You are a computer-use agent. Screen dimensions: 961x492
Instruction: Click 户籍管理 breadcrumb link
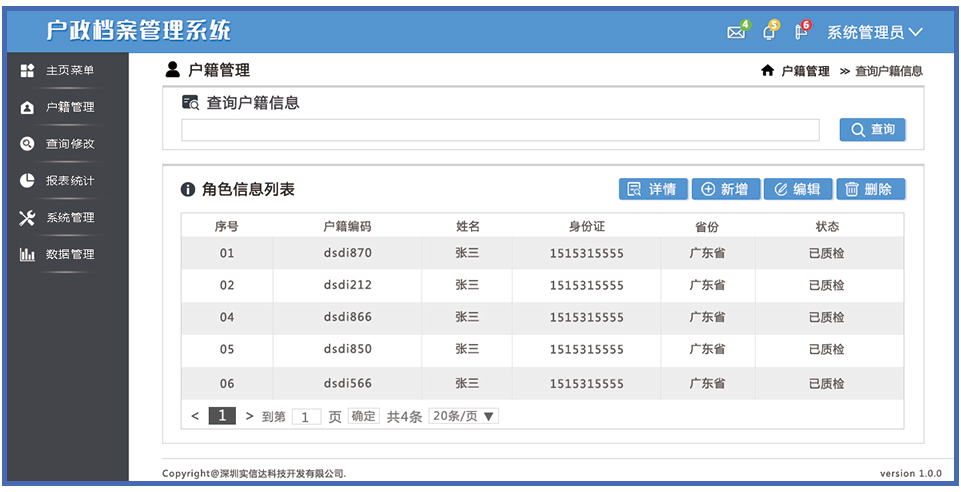pyautogui.click(x=805, y=71)
